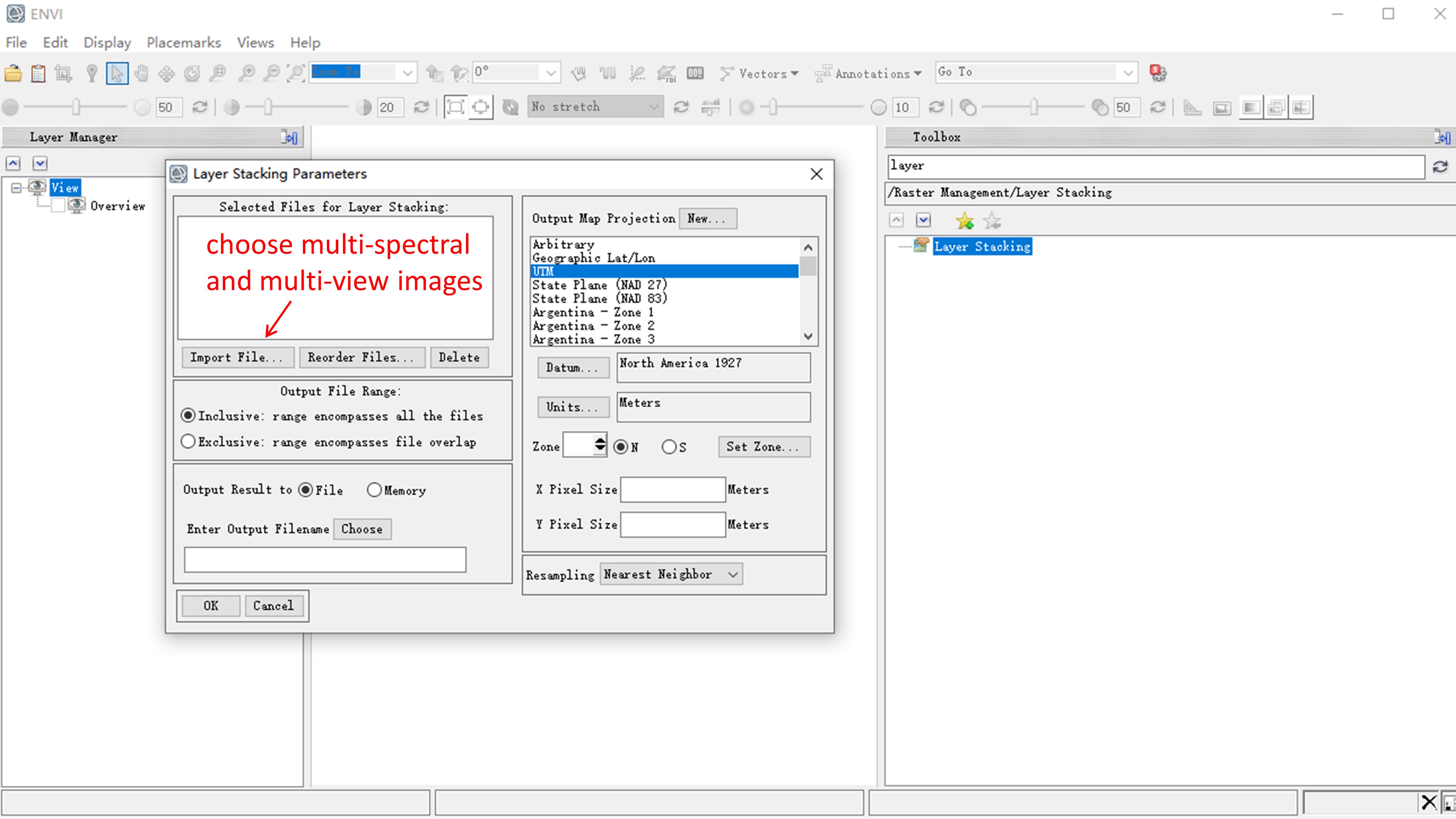This screenshot has height=819, width=1456.
Task: Choose S hemisphere for Zone
Action: coord(669,447)
